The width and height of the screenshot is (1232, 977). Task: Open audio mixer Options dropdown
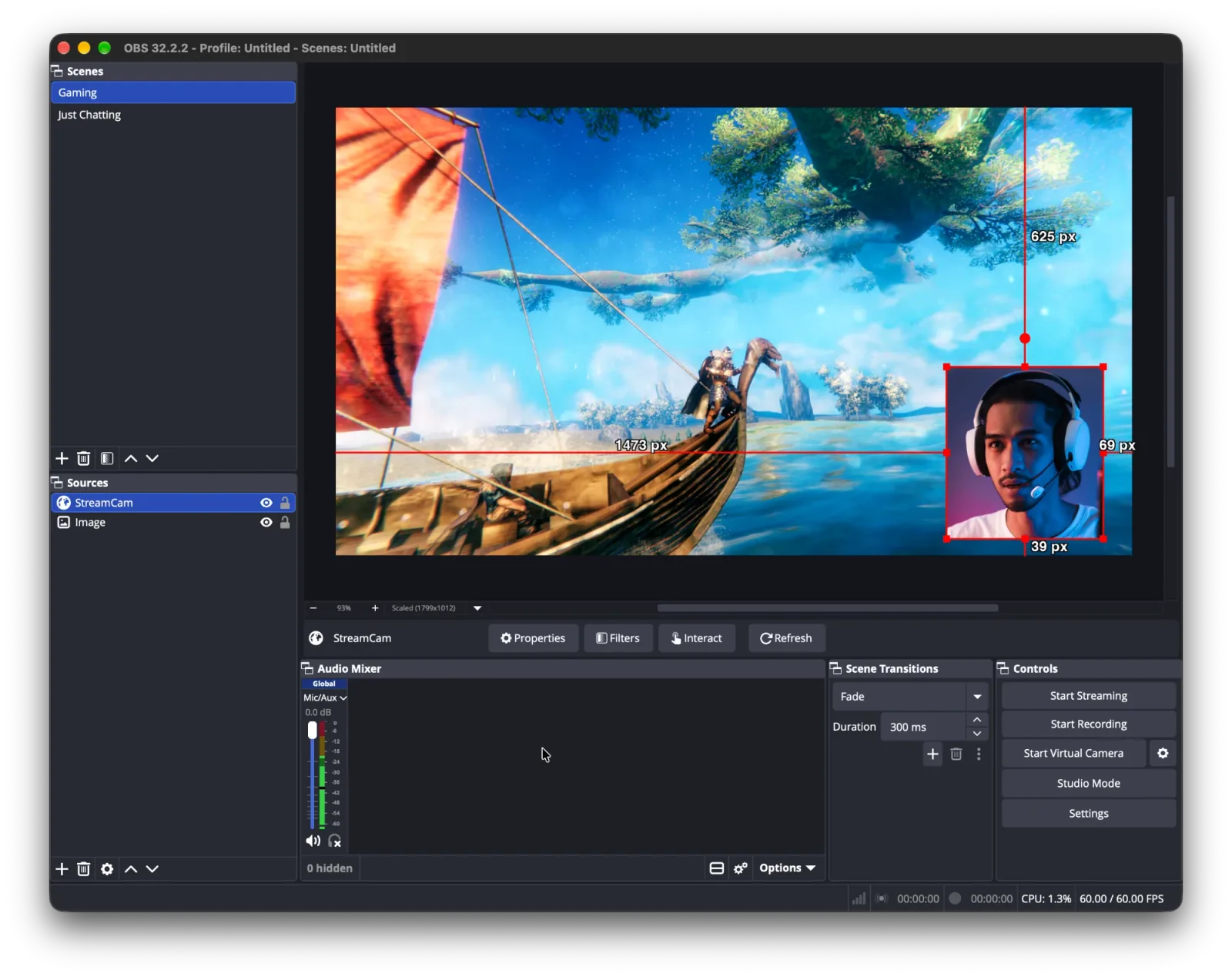click(x=787, y=868)
